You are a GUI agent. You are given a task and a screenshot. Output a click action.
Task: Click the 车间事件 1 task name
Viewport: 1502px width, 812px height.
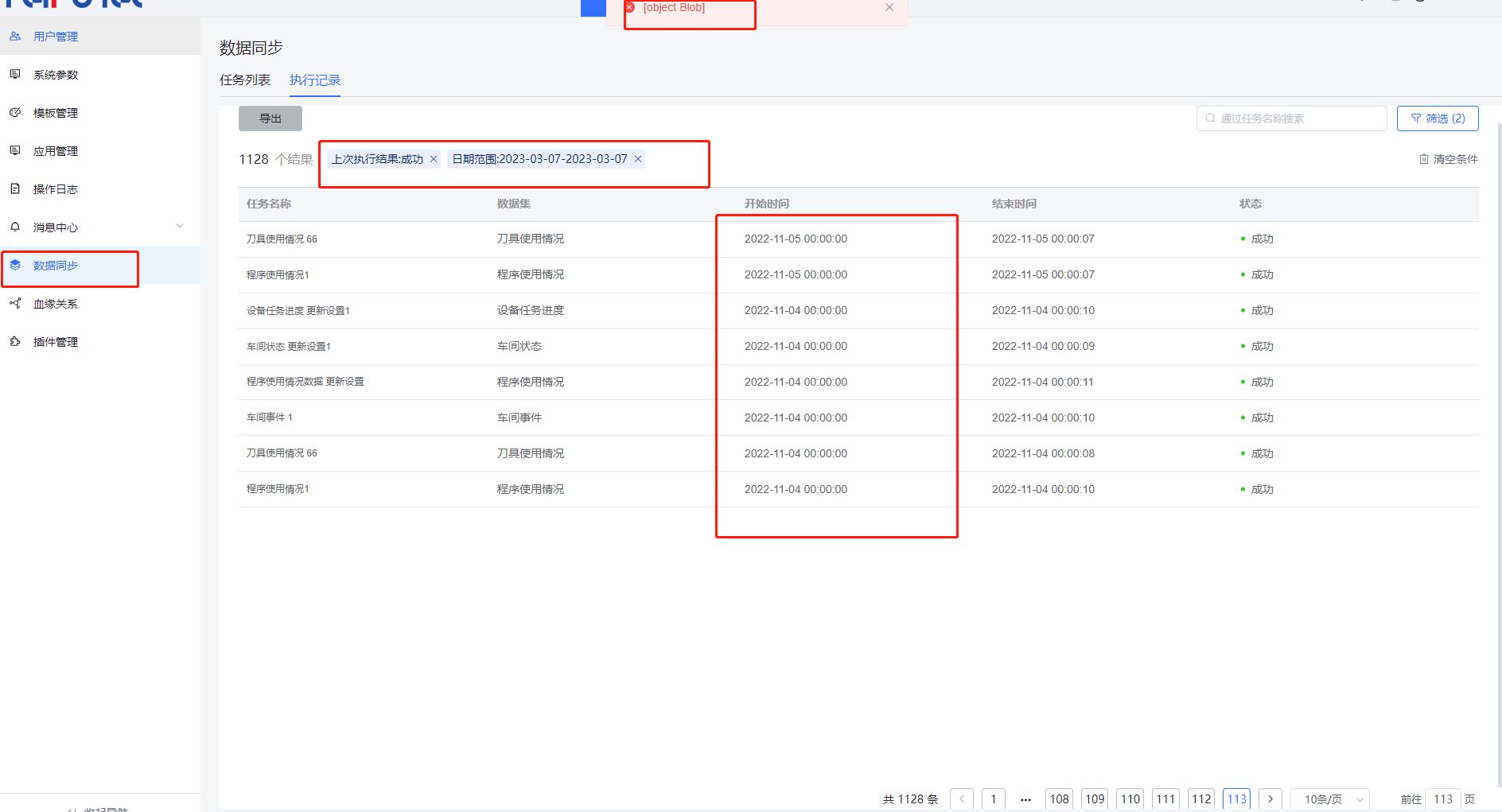[x=270, y=418]
